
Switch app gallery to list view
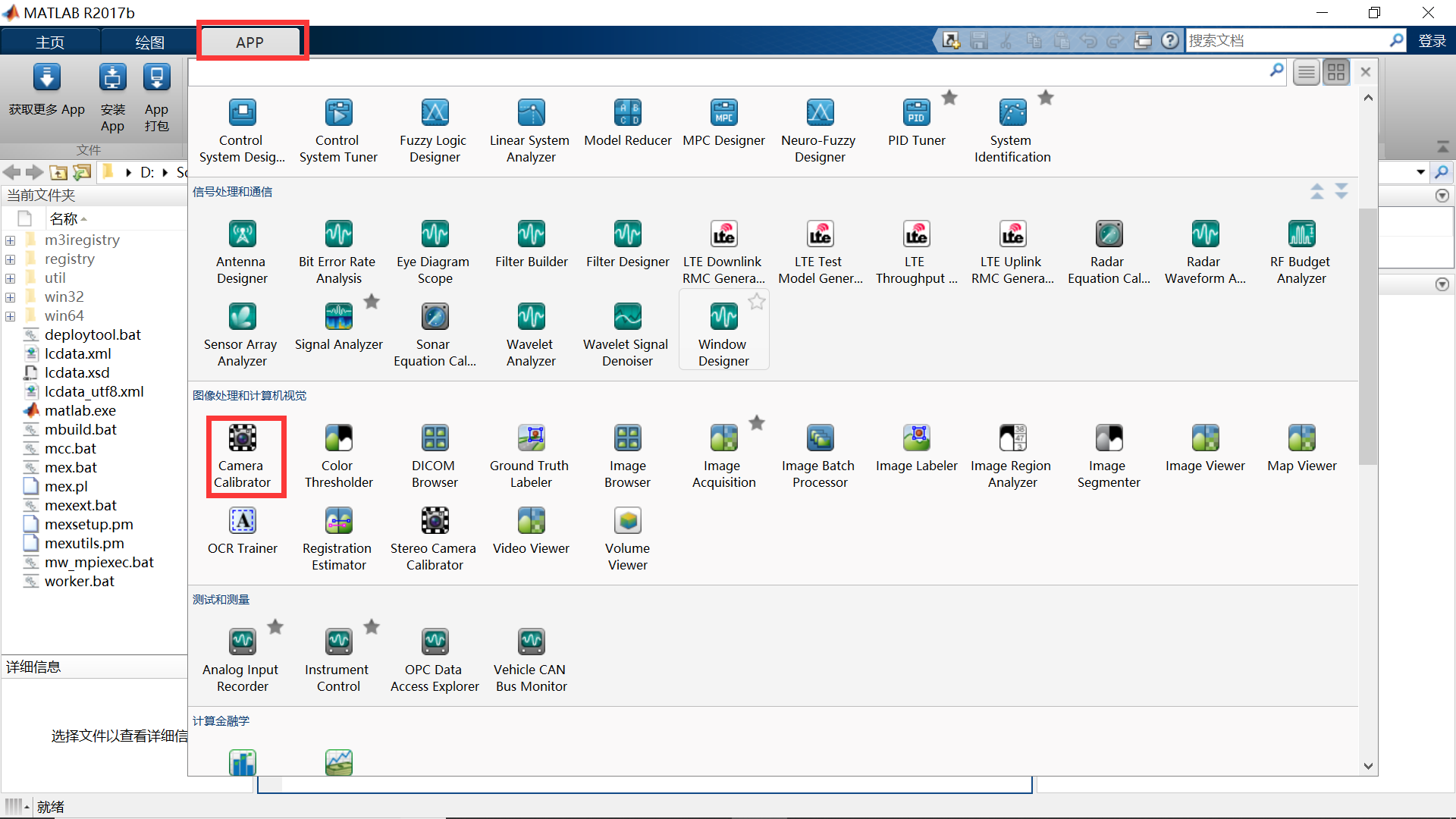point(1306,73)
